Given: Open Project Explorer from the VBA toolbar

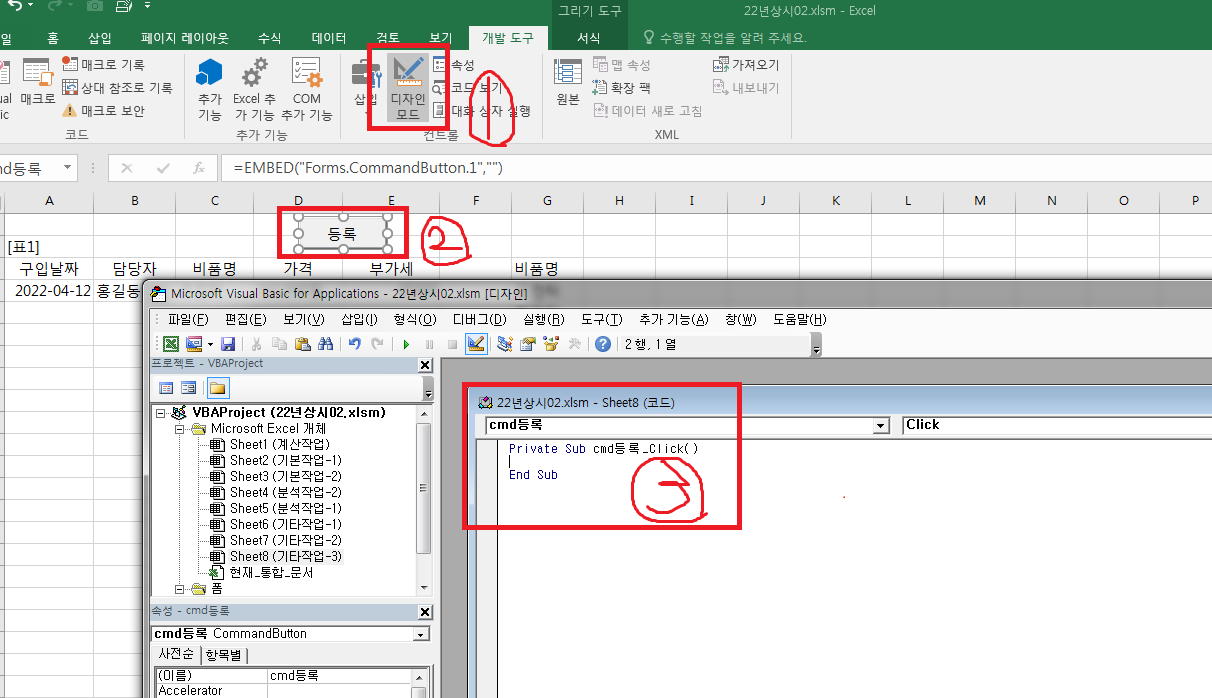Looking at the screenshot, I should [x=504, y=344].
